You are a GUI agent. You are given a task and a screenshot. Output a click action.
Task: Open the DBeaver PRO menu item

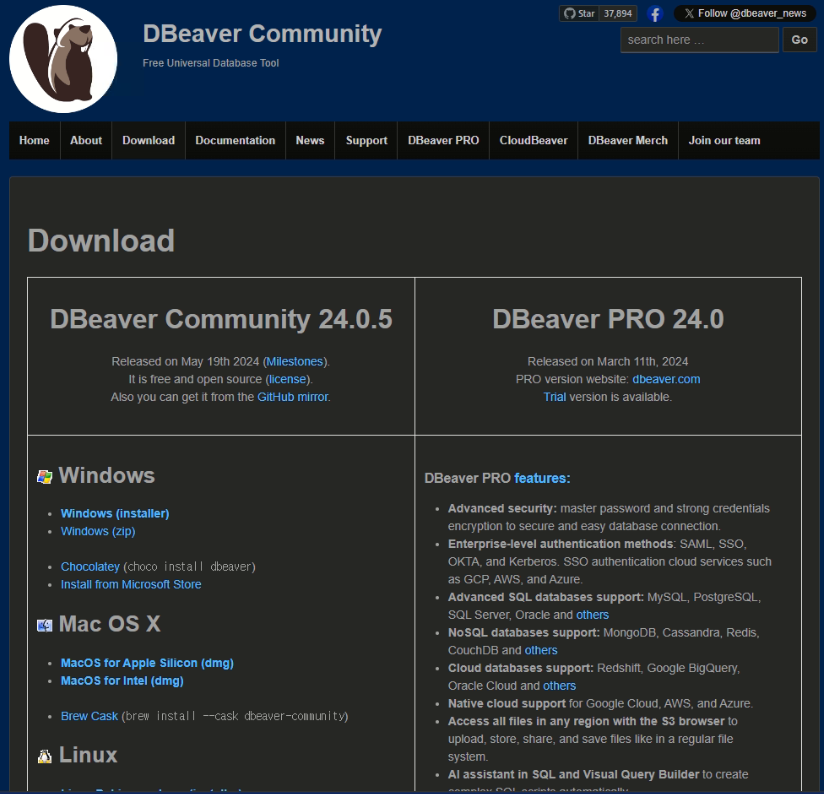(444, 140)
